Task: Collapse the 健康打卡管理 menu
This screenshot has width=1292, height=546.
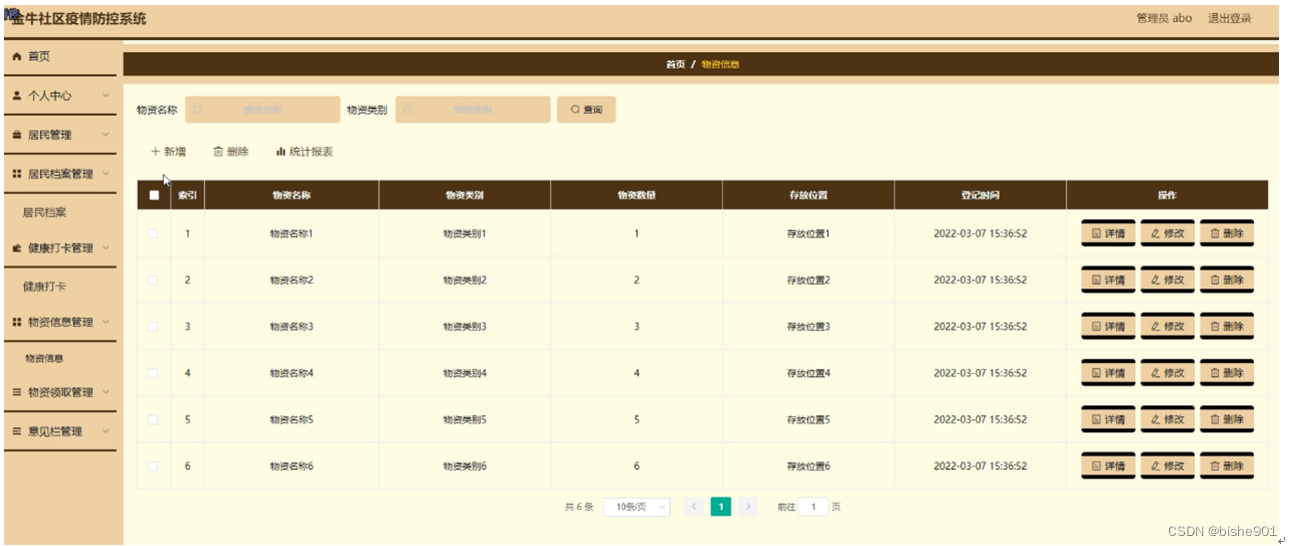Action: coord(60,248)
